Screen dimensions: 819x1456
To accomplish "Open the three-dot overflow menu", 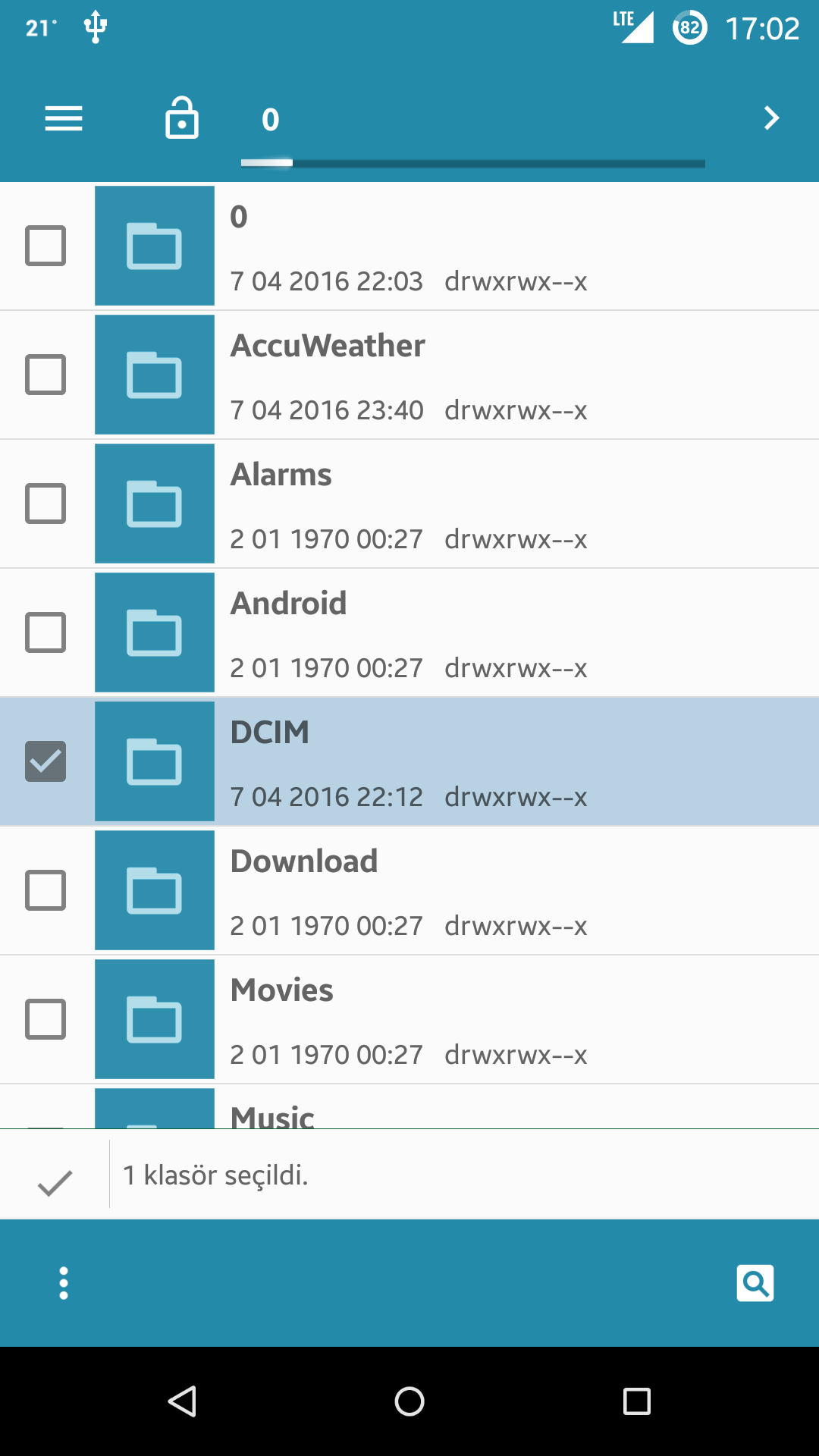I will (64, 1283).
